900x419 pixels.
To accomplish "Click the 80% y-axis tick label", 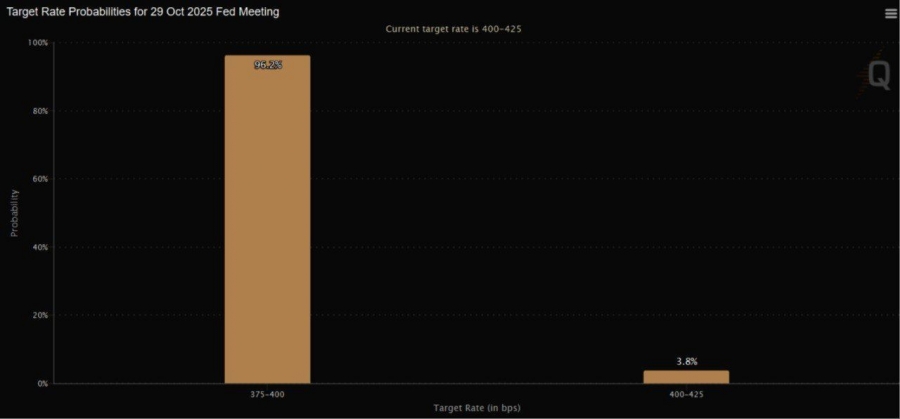I will tap(39, 111).
